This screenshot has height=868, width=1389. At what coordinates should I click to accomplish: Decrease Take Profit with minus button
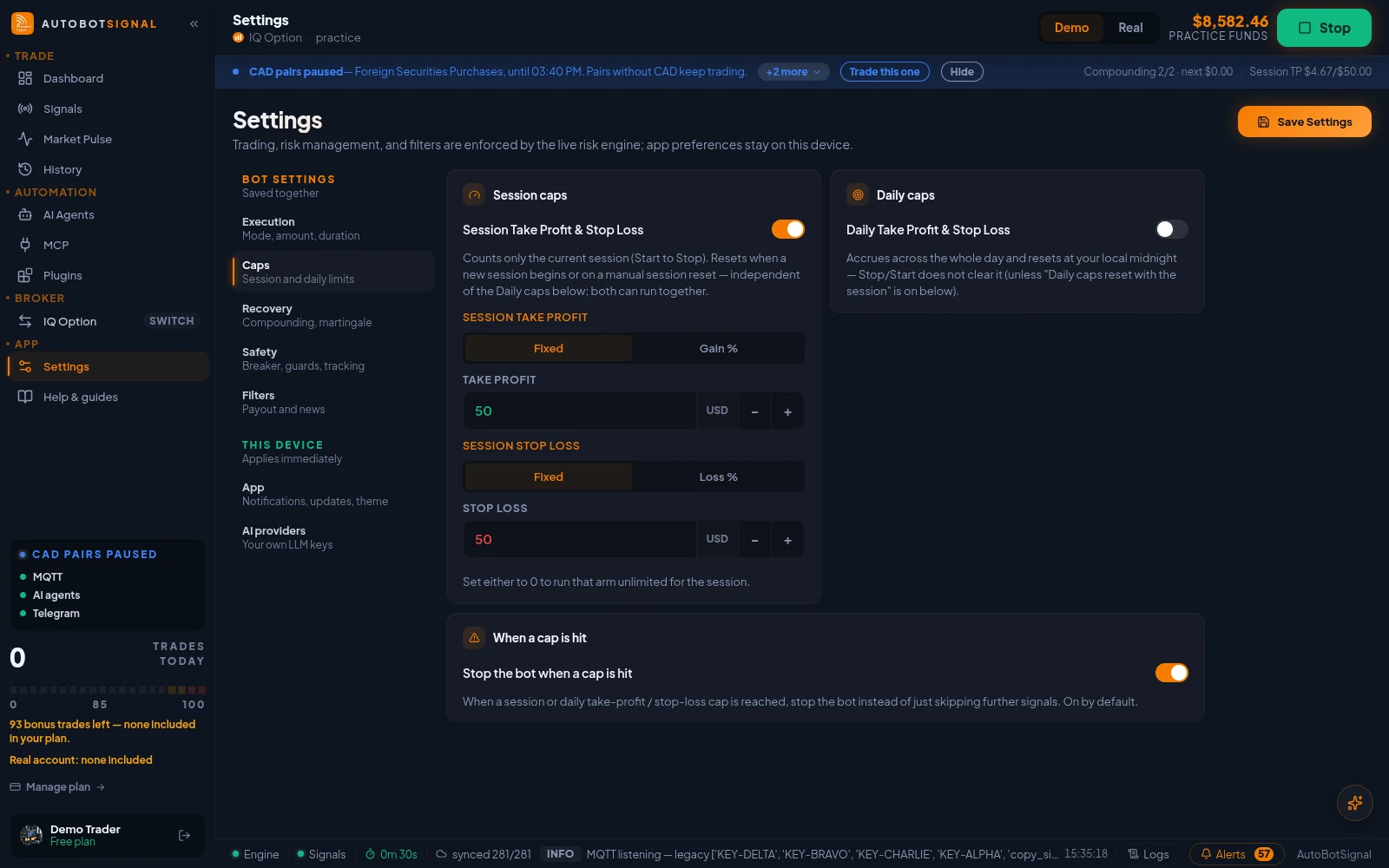tap(754, 411)
